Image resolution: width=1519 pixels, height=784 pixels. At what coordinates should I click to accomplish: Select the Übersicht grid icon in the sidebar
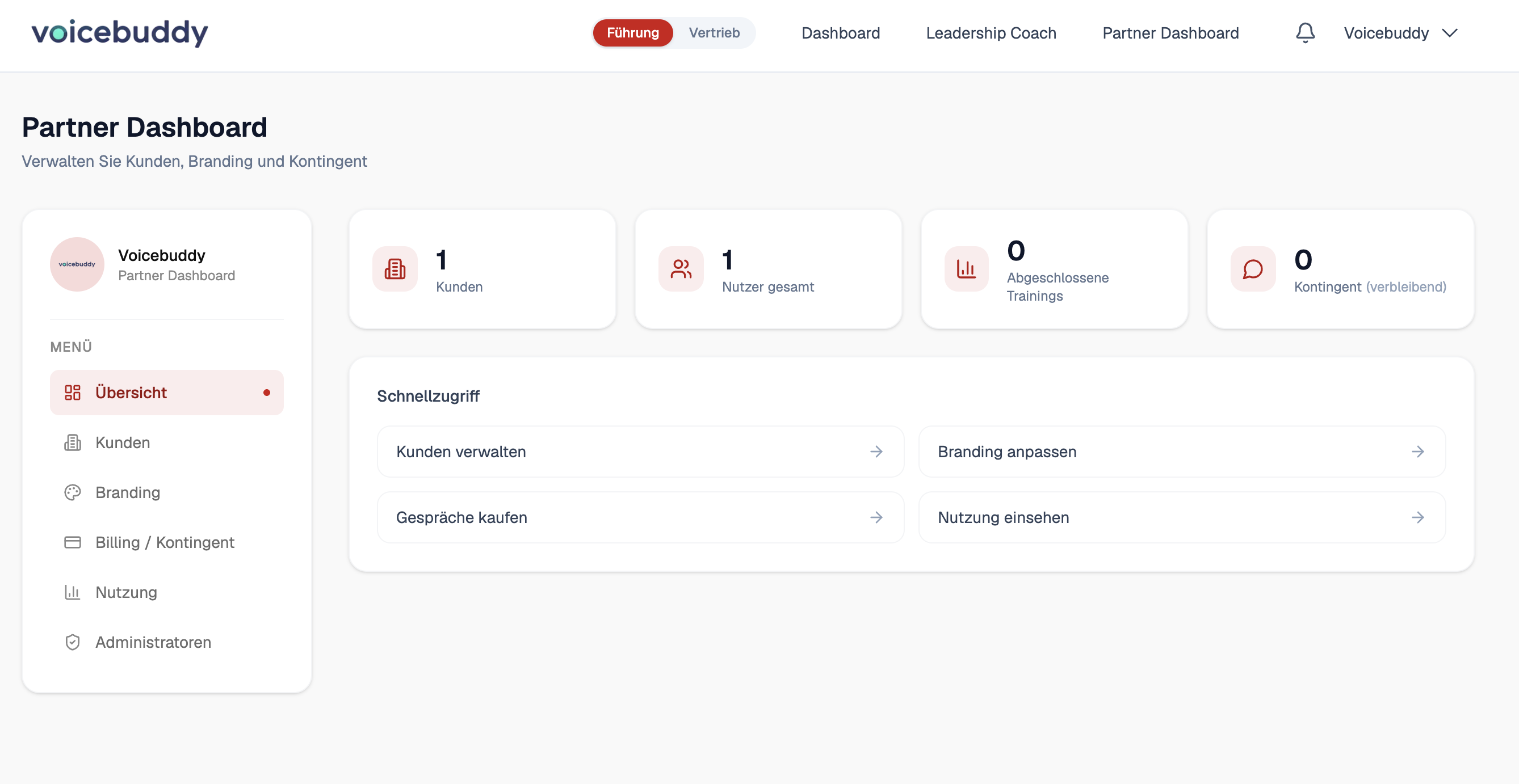73,392
